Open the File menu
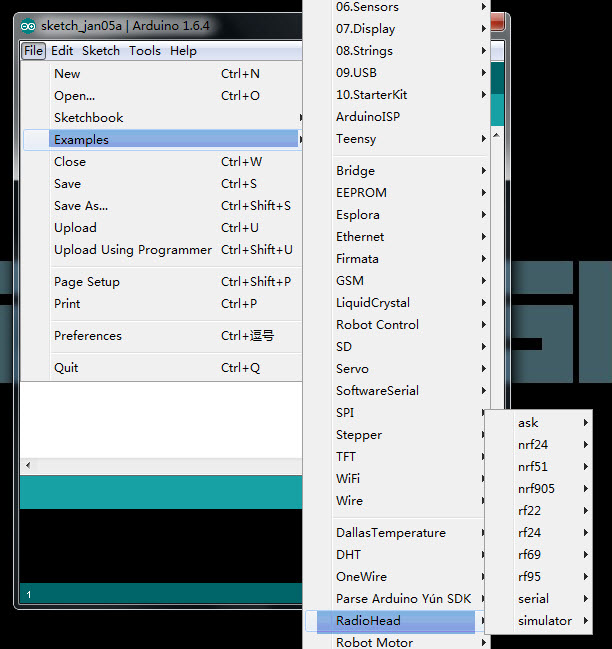This screenshot has height=649, width=612. [33, 51]
